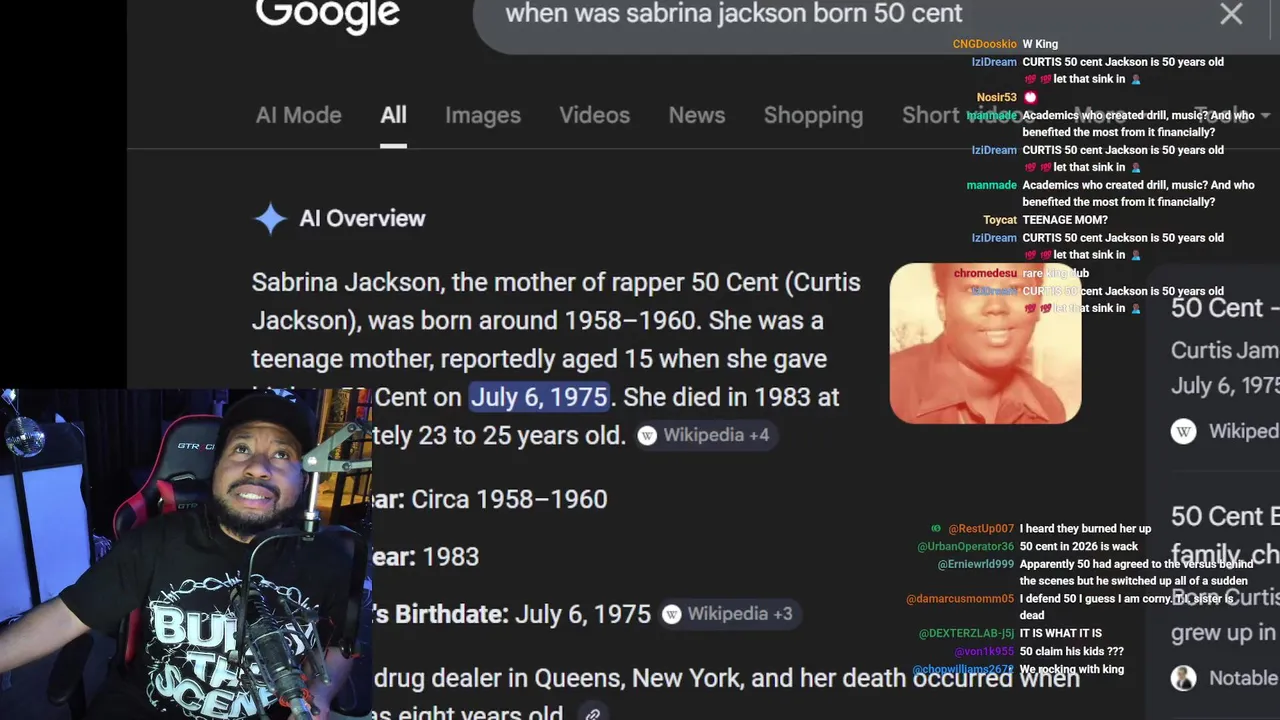Image resolution: width=1280 pixels, height=720 pixels.
Task: Go to the News tab
Action: point(697,115)
